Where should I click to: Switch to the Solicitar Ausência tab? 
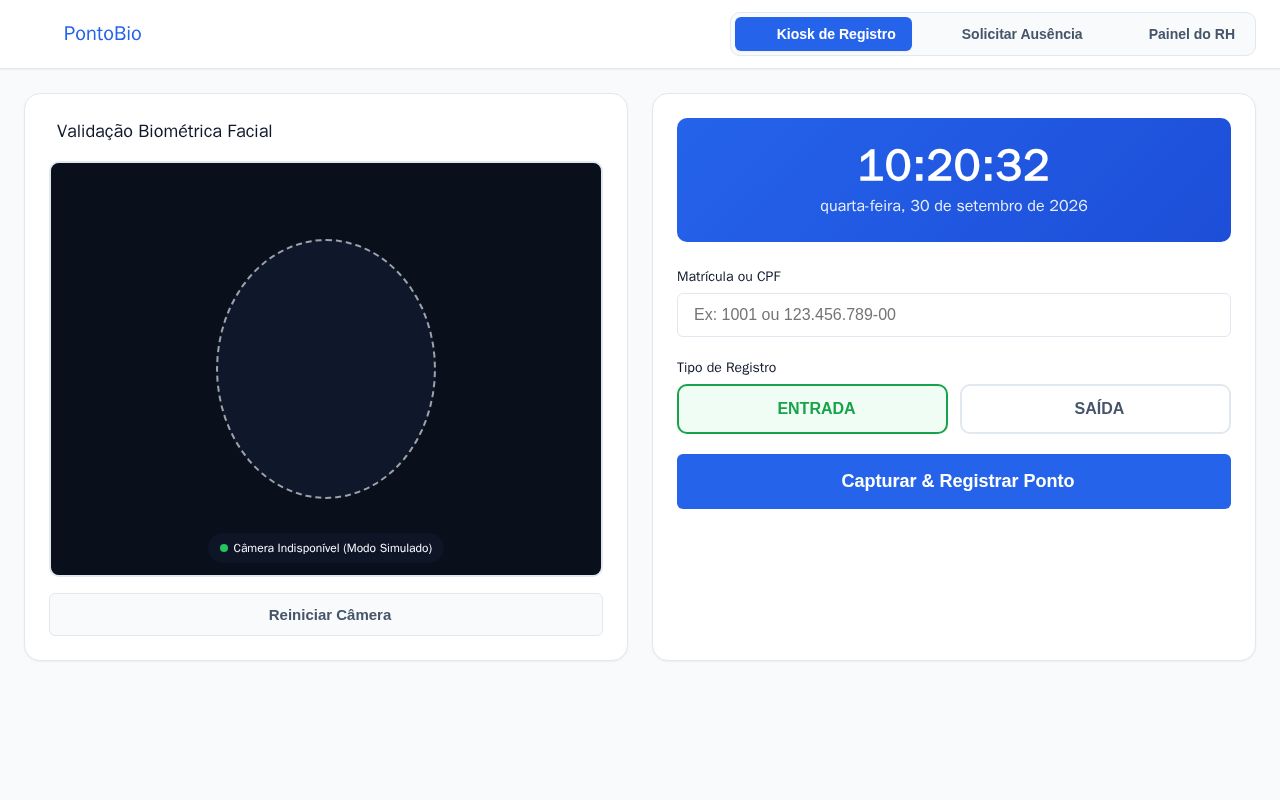tap(1008, 34)
